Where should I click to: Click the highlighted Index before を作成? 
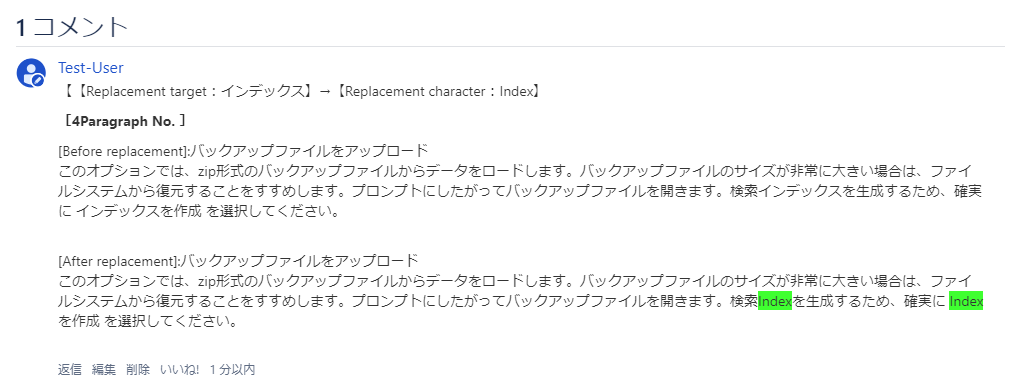coord(966,301)
